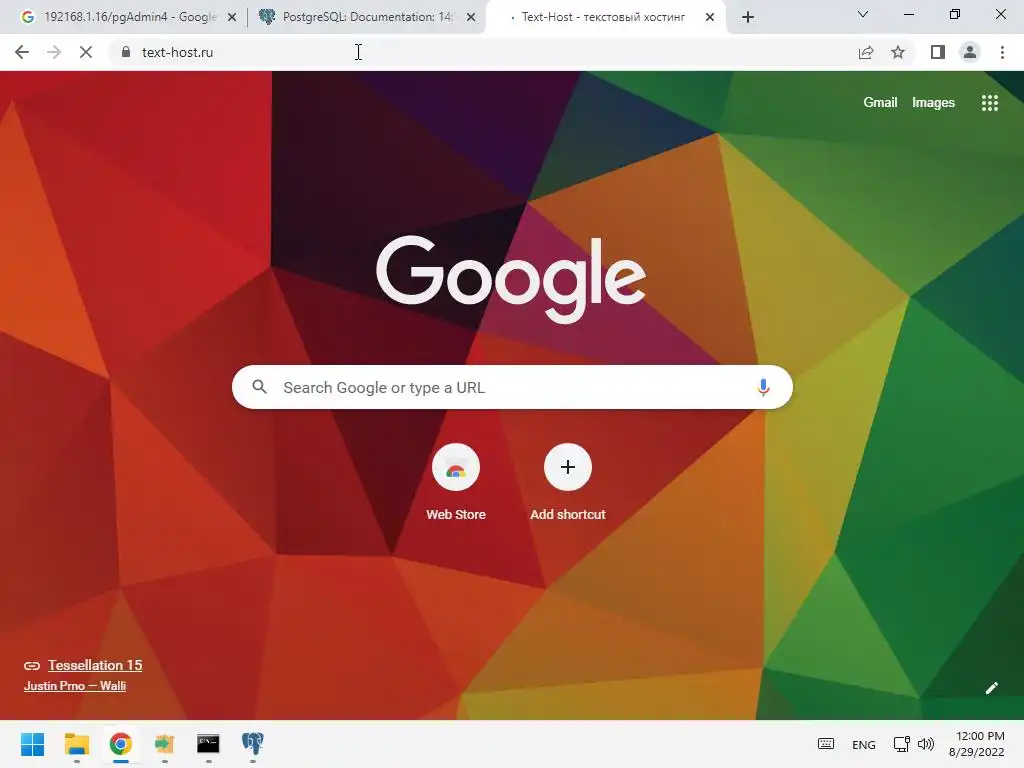Open the Justin Prno — Walli link
Screen dimensions: 1024x768
pyautogui.click(x=75, y=686)
